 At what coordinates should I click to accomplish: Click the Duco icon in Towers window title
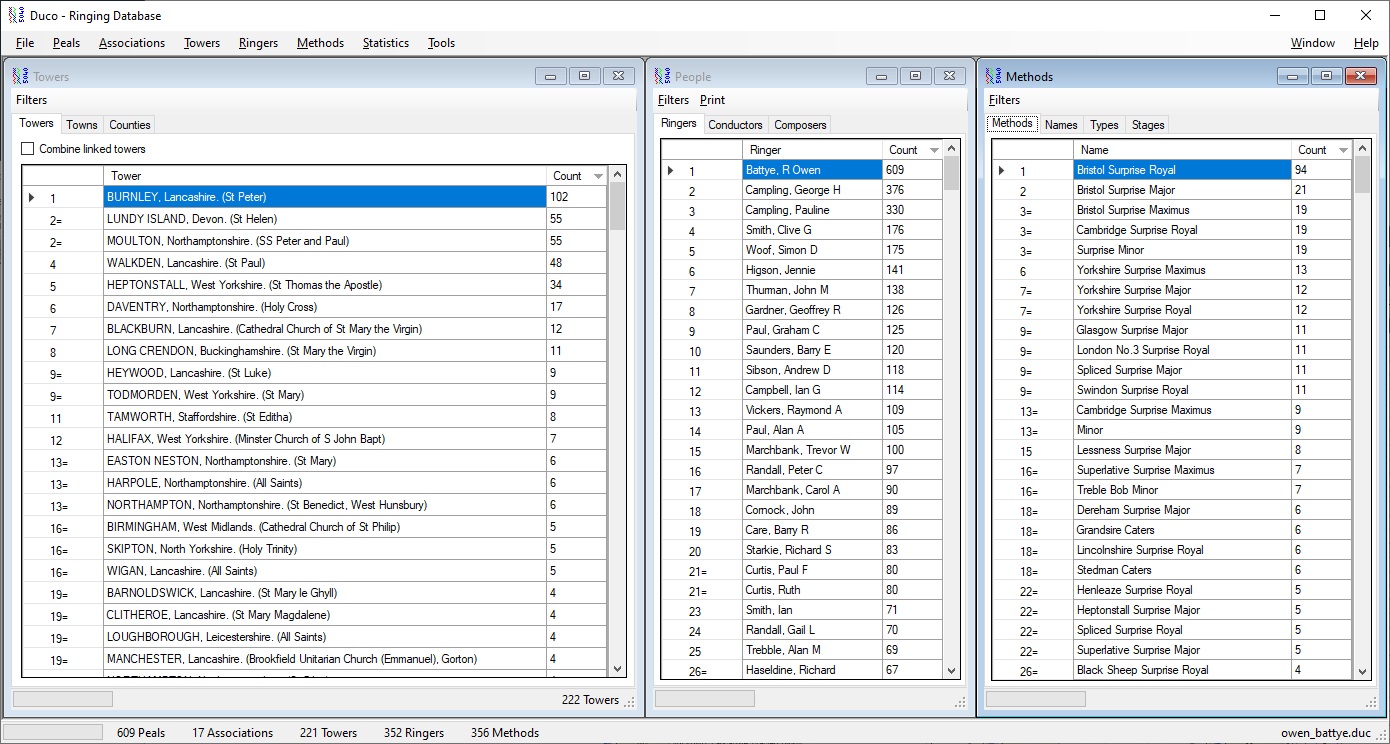[x=20, y=77]
